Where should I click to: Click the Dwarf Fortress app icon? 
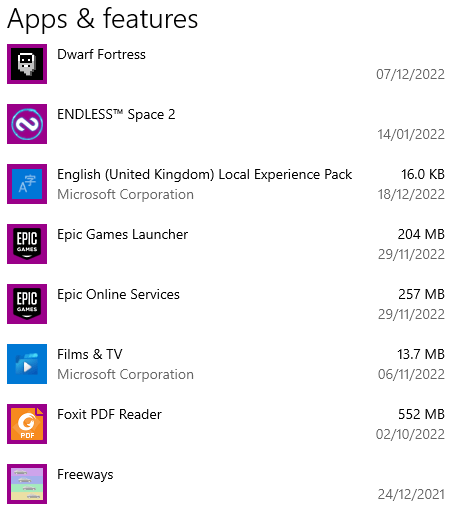point(27,64)
